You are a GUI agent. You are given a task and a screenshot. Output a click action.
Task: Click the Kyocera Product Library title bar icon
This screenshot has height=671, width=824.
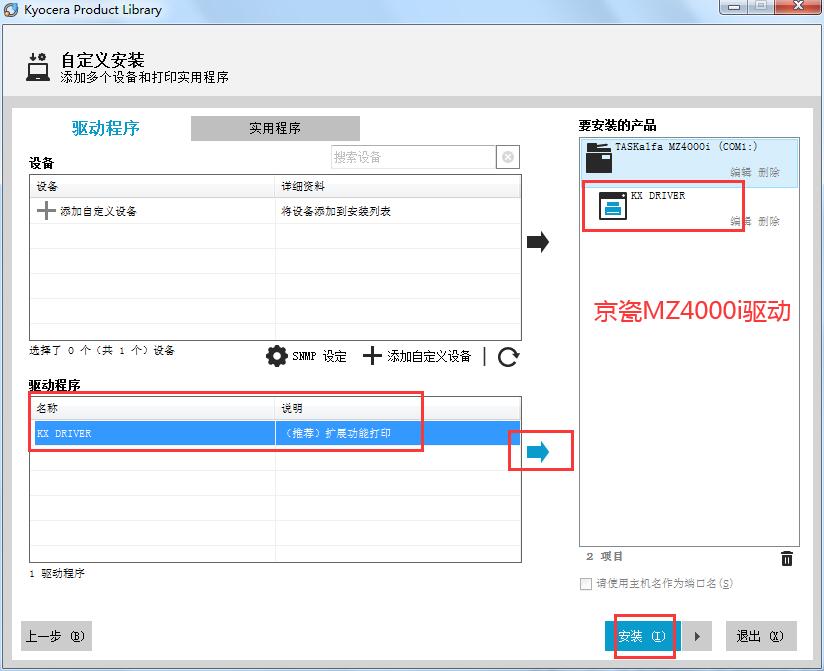[11, 9]
